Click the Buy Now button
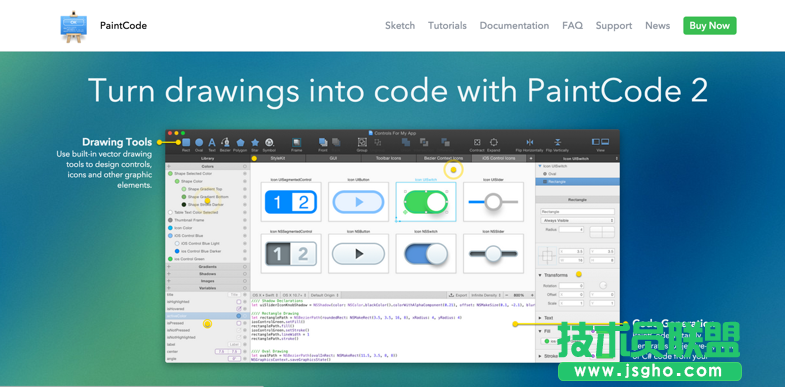 pyautogui.click(x=709, y=26)
